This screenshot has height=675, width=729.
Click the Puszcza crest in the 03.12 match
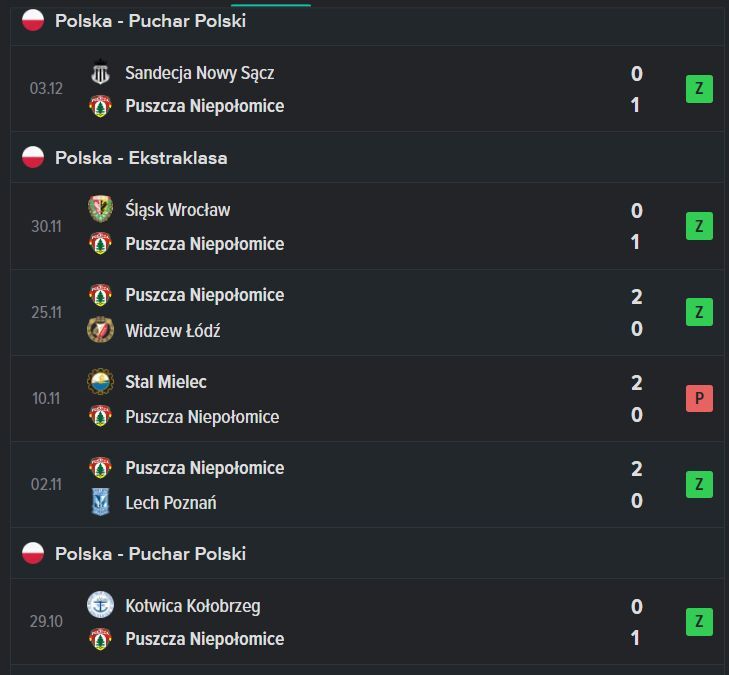[100, 106]
